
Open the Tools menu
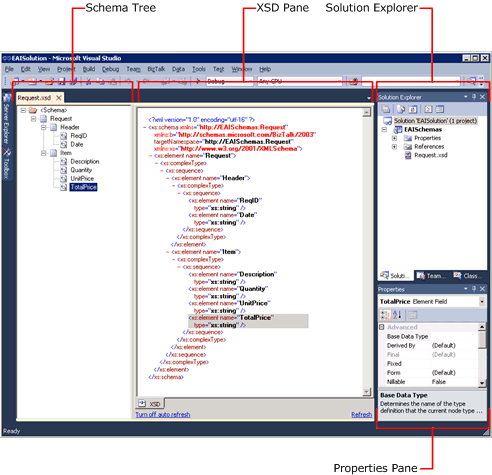click(199, 69)
